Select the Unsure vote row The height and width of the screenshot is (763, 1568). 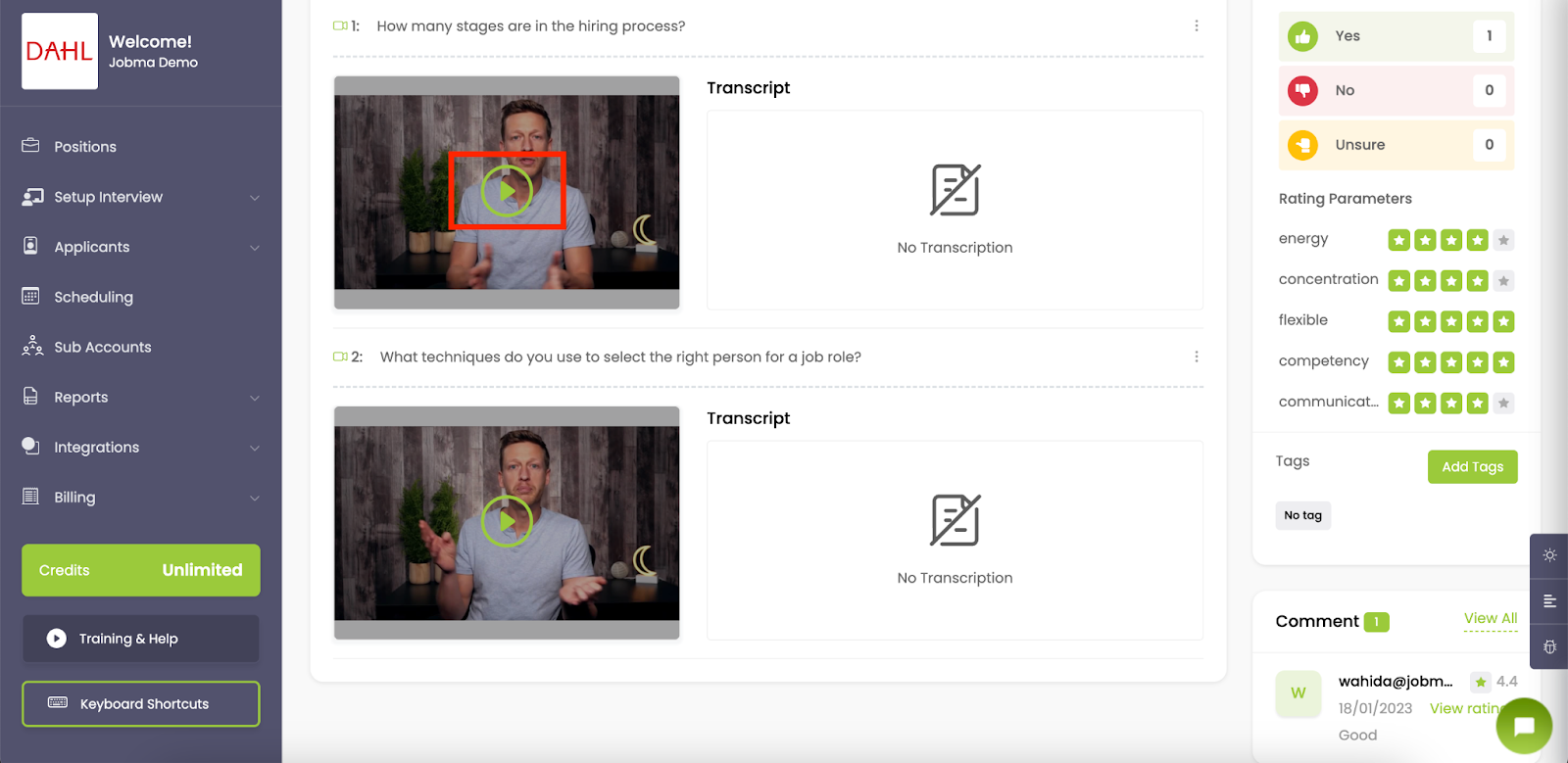[1396, 145]
